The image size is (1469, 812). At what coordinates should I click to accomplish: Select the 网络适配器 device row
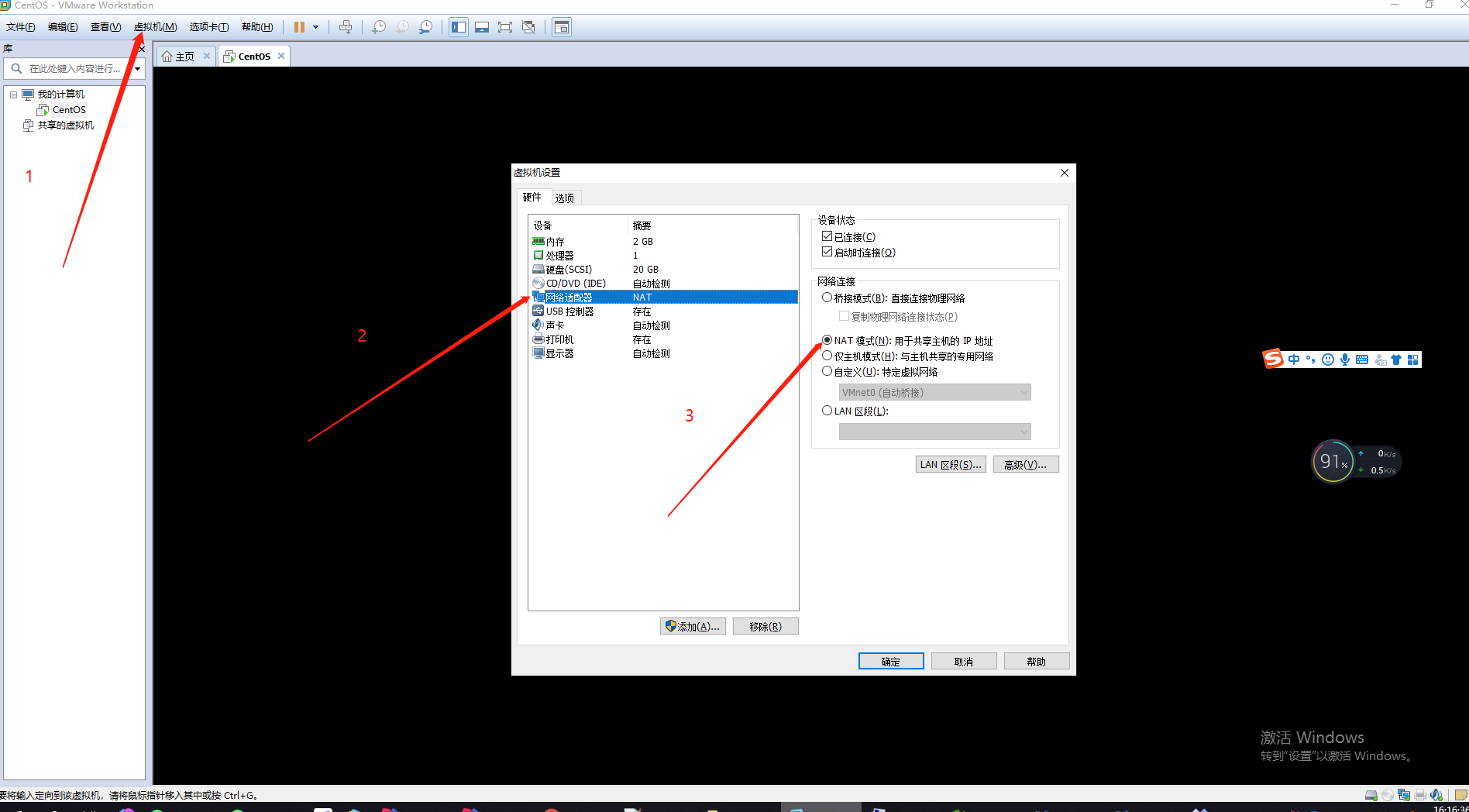point(664,298)
